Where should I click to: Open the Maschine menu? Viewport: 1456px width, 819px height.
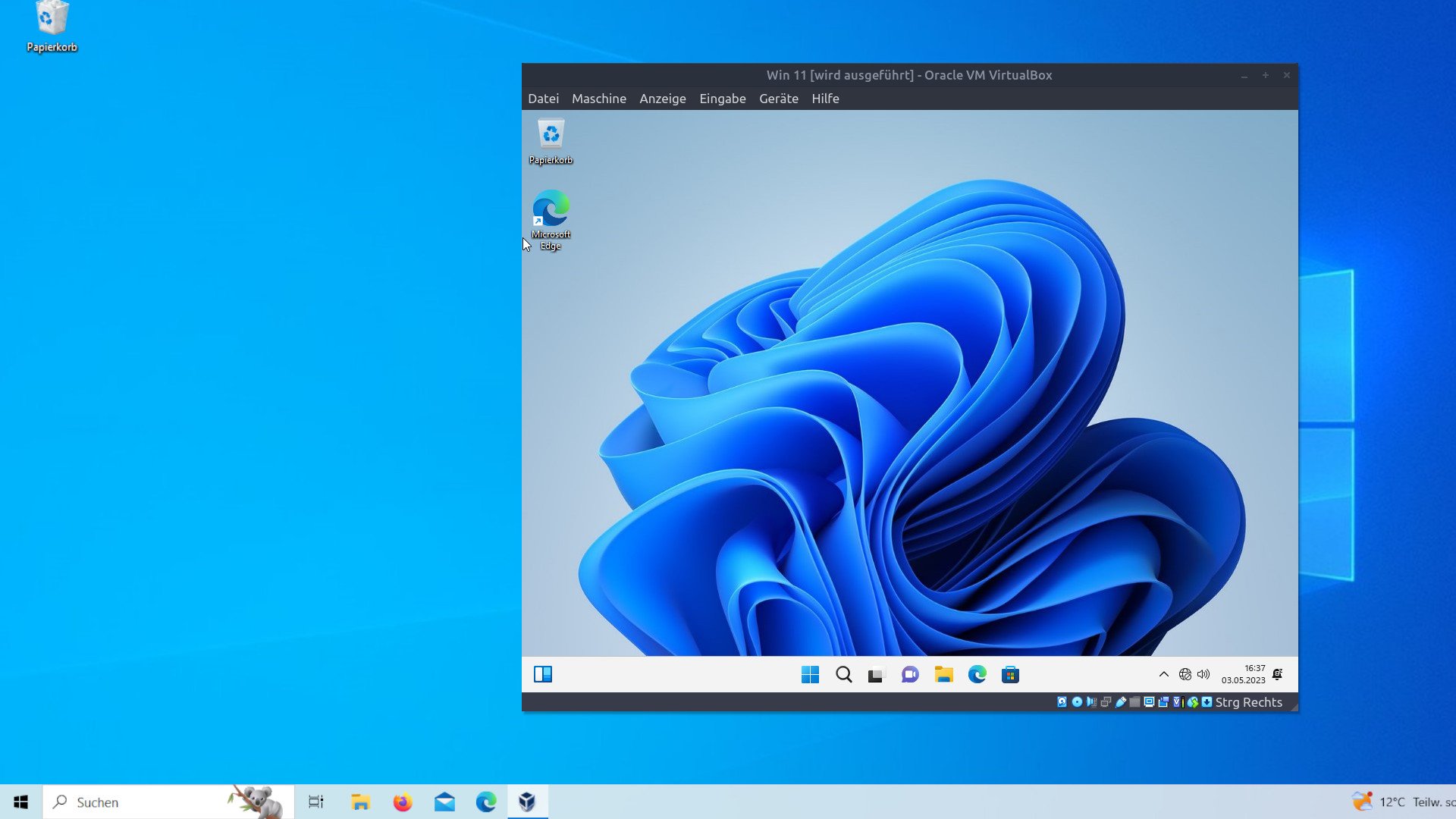[x=598, y=99]
